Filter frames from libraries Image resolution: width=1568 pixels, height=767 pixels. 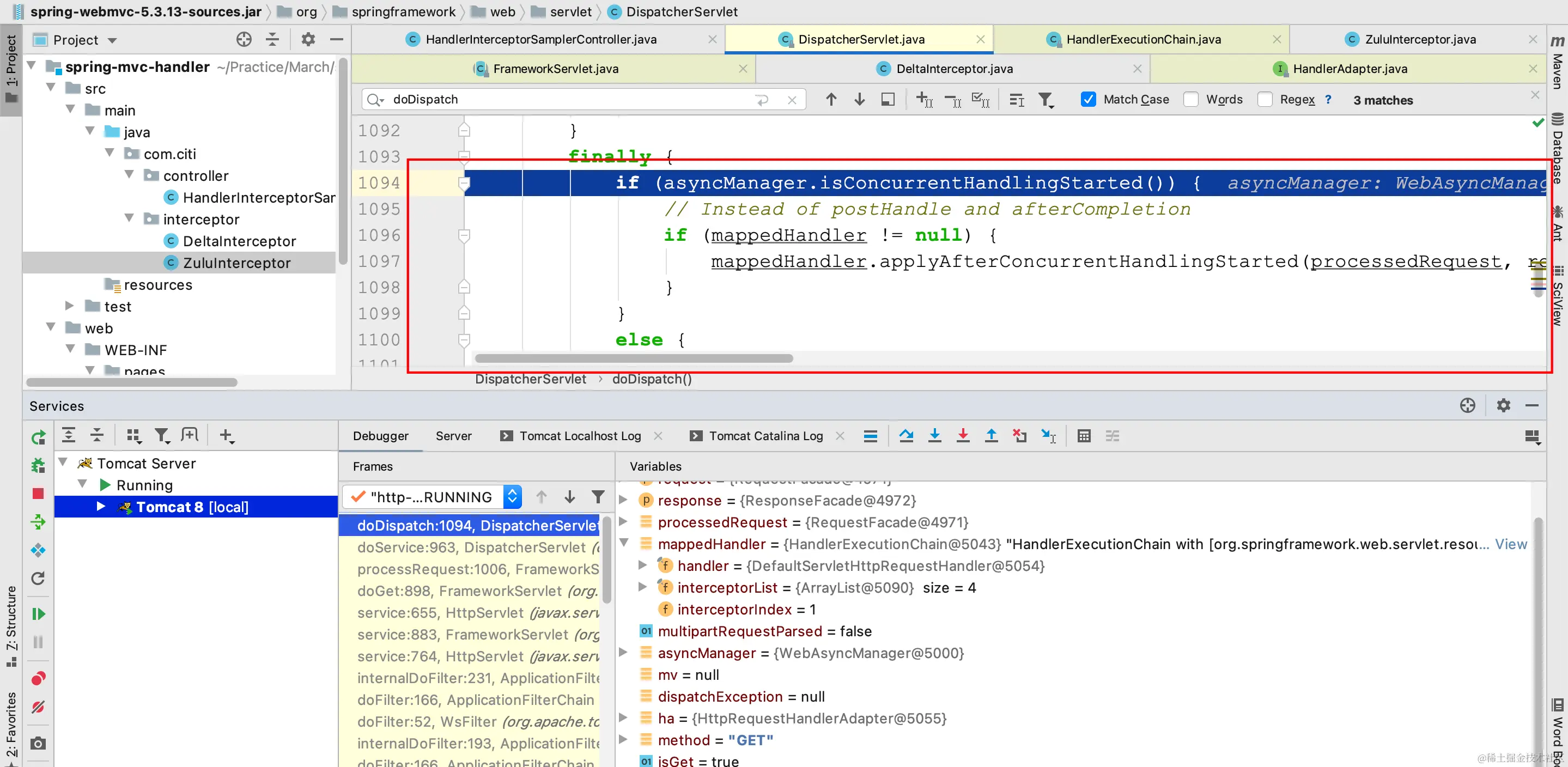[598, 497]
